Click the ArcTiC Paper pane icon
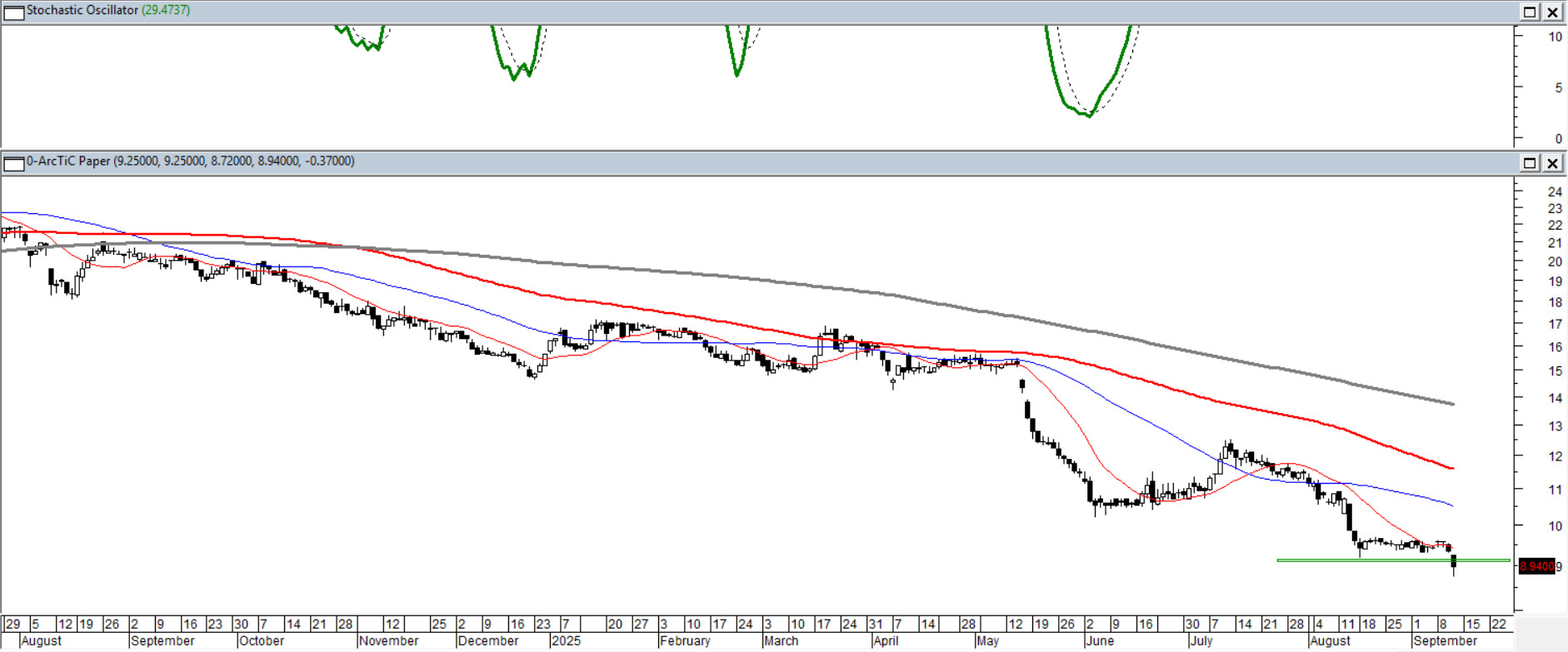The height and width of the screenshot is (652, 1568). tap(14, 162)
